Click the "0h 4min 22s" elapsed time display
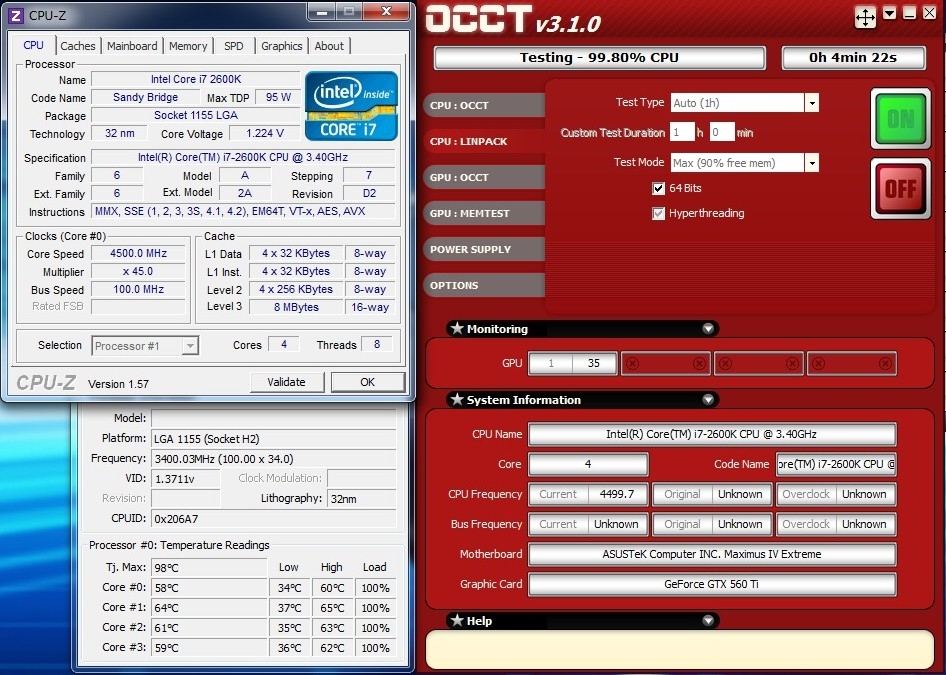Image resolution: width=946 pixels, height=675 pixels. [853, 58]
